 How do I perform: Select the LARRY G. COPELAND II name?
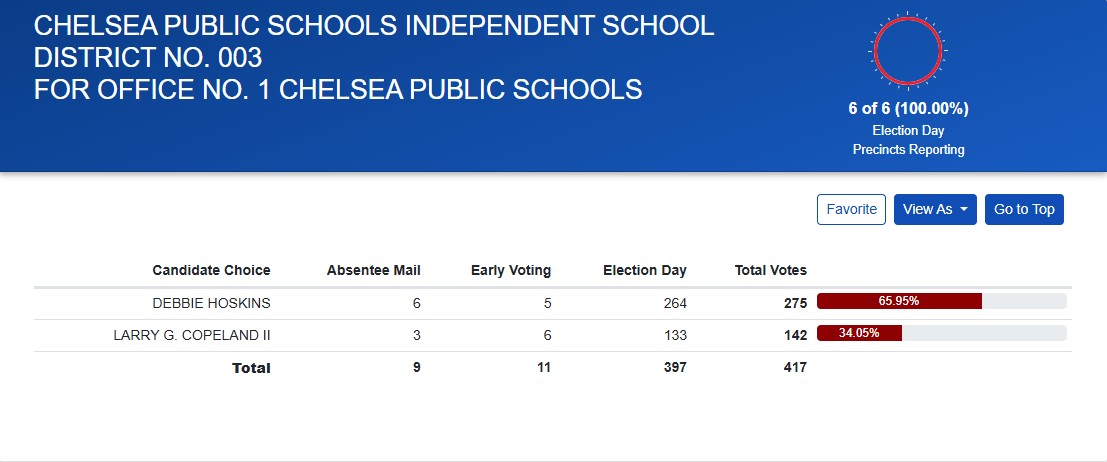[192, 335]
